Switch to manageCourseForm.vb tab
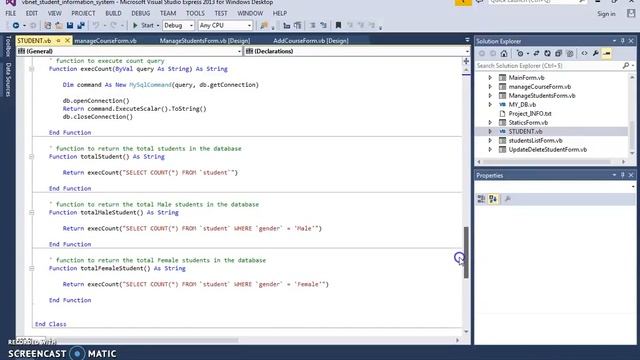The width and height of the screenshot is (640, 360). pos(105,40)
